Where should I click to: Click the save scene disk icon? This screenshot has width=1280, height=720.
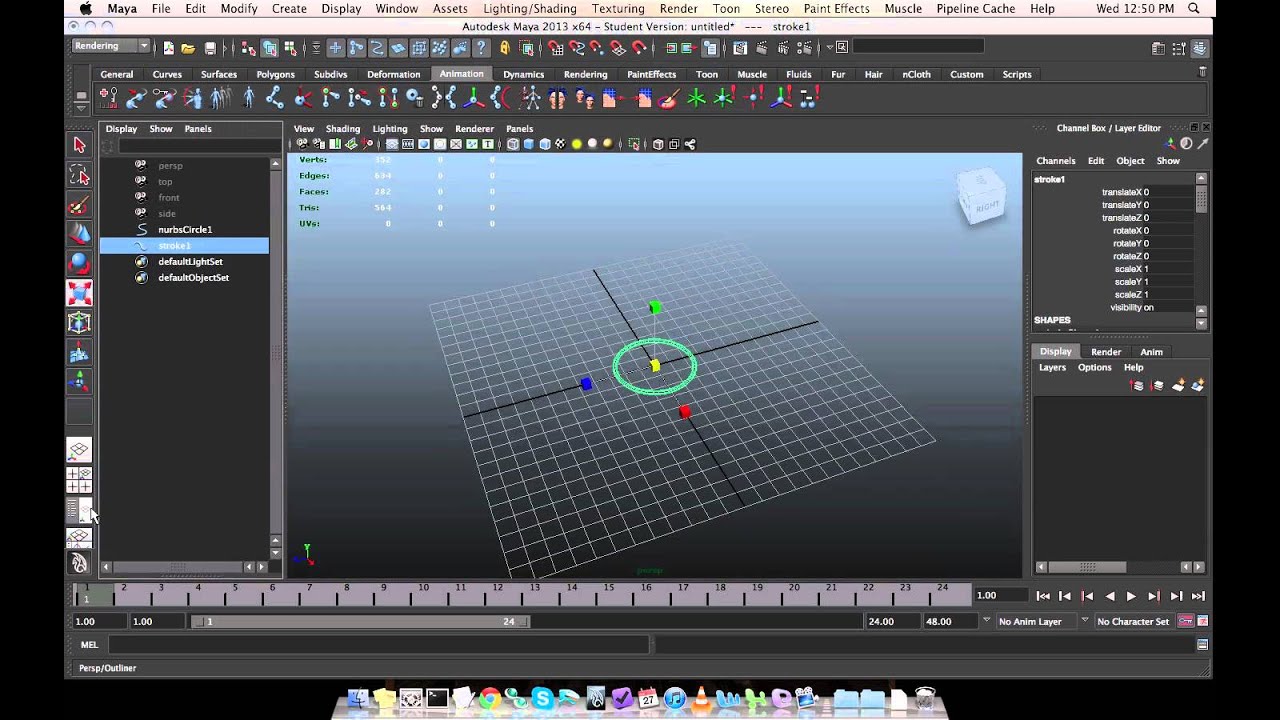click(209, 47)
